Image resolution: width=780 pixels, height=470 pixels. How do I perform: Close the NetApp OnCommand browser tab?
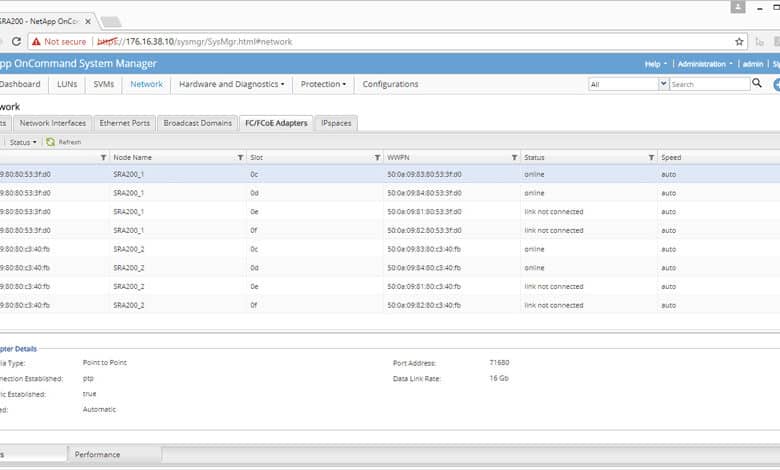(88, 21)
